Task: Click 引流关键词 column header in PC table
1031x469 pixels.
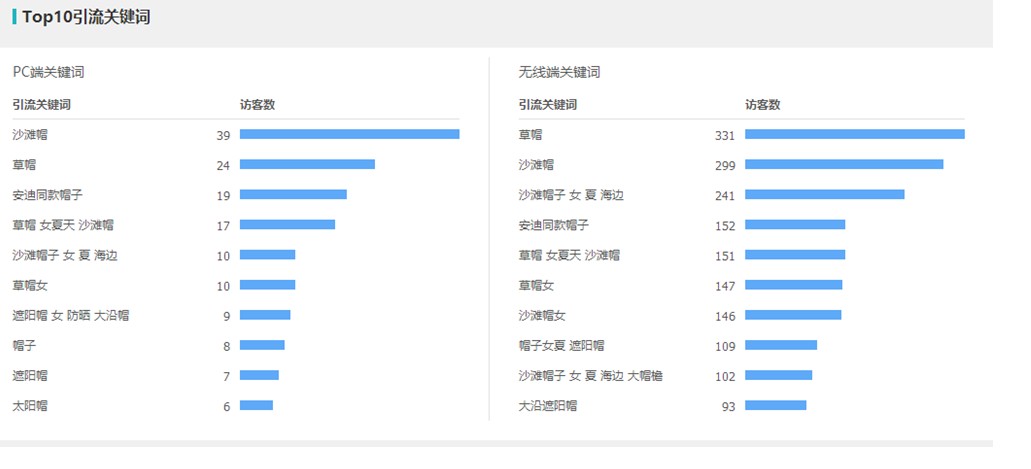Action: point(41,105)
